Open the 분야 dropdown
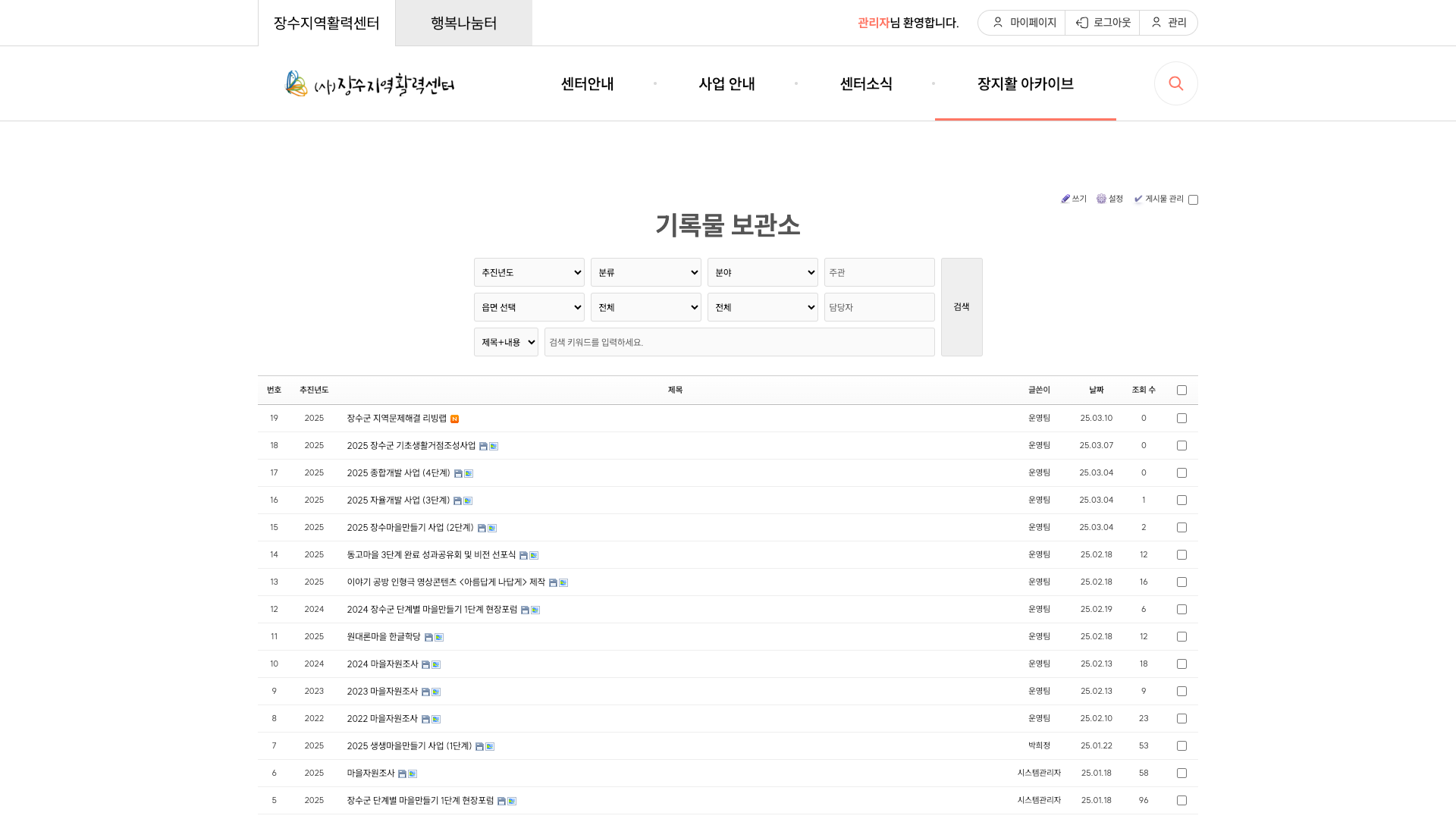Screen dimensions: 1456x819 tap(763, 272)
